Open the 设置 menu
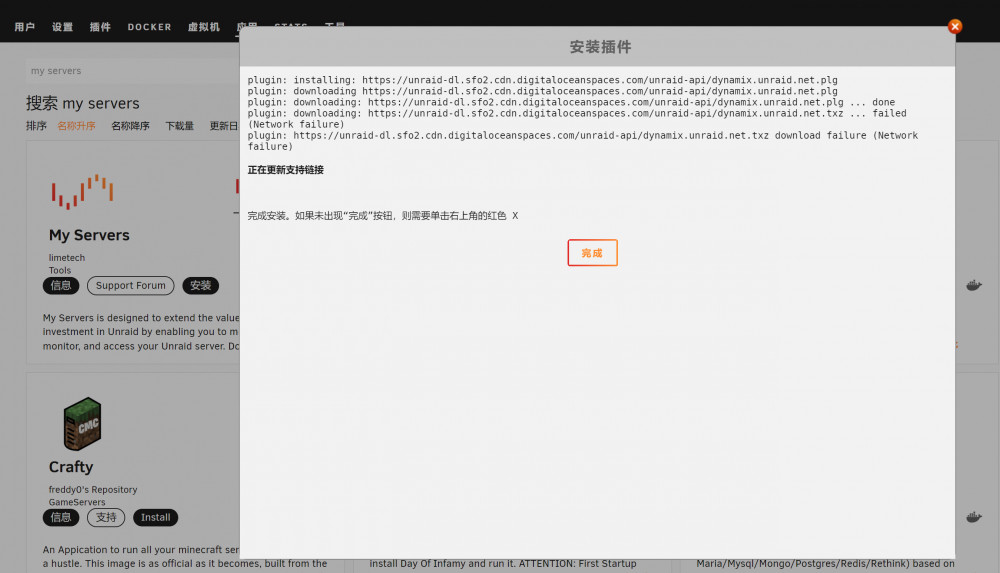Viewport: 1000px width, 573px height. click(62, 27)
